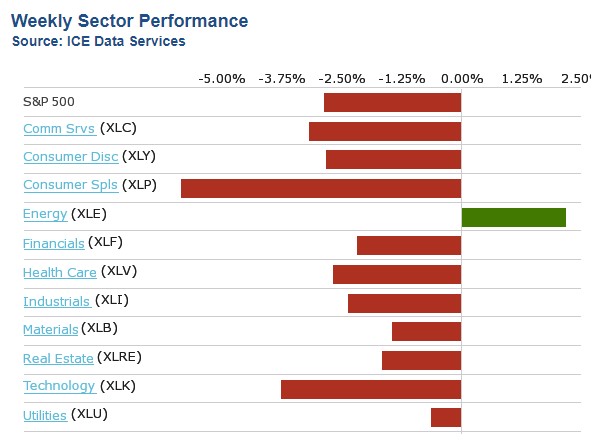Open the Financials sector link

coord(53,243)
